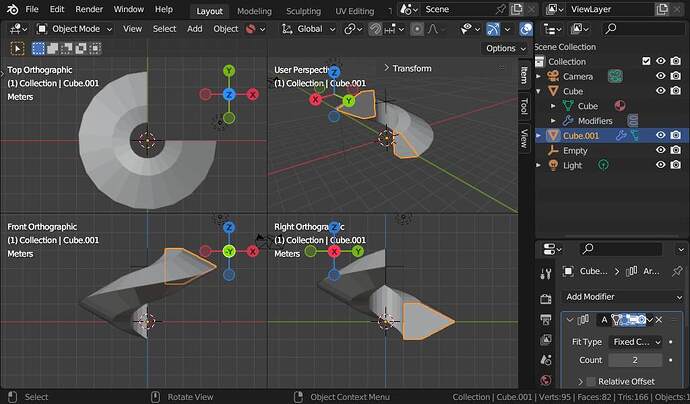Open the Fit Type dropdown

pyautogui.click(x=635, y=342)
